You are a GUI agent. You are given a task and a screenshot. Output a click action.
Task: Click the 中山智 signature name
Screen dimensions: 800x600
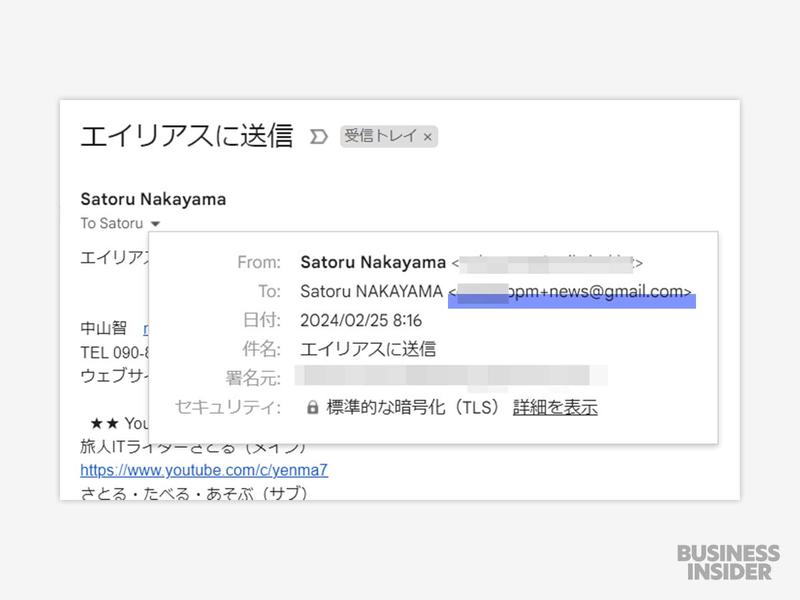tap(104, 328)
